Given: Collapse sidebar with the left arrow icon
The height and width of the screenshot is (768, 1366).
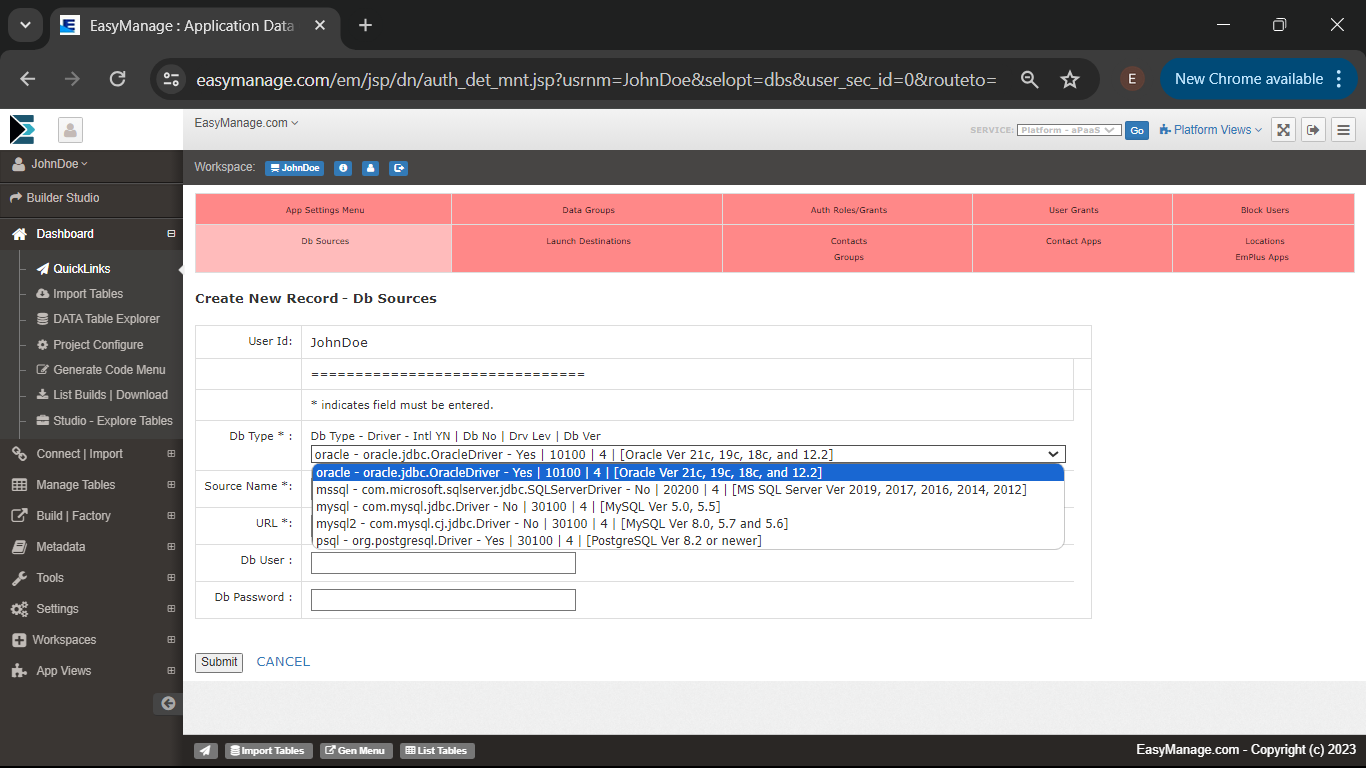Looking at the screenshot, I should 168,703.
